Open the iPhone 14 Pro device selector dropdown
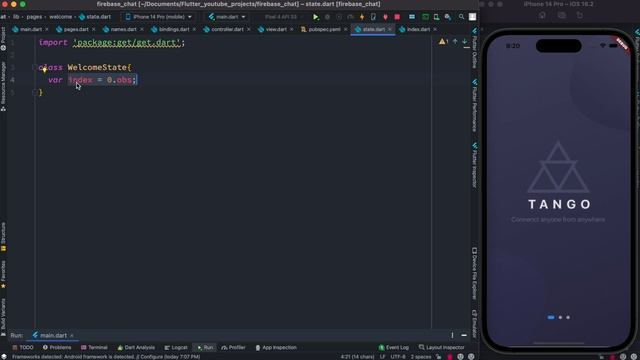The image size is (640, 360). click(158, 17)
